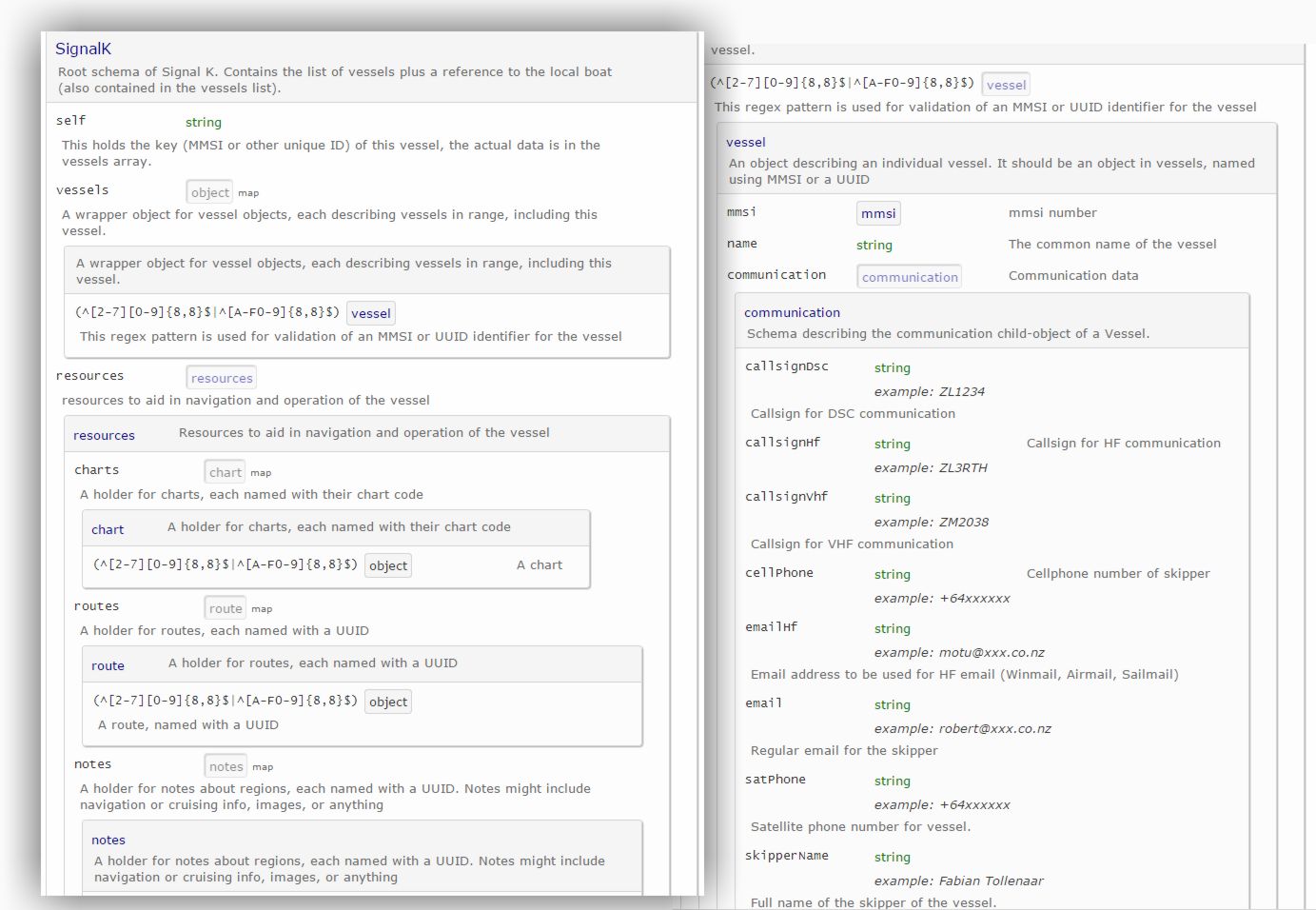Select the routes property name
The height and width of the screenshot is (910, 1316).
click(x=96, y=605)
